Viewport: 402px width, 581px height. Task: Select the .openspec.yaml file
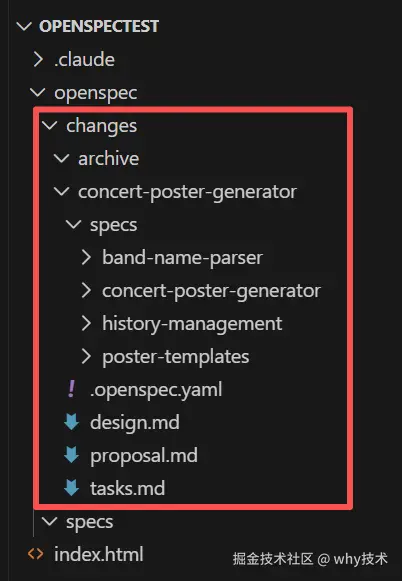[156, 390]
